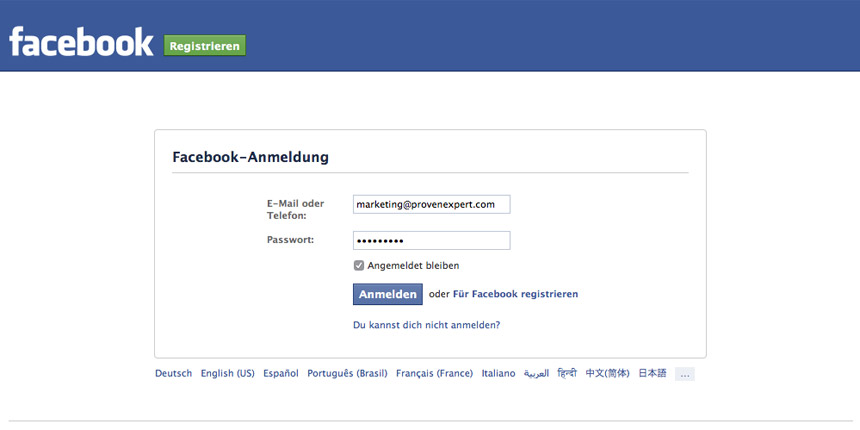This screenshot has height=430, width=860.
Task: Switch language to Chinese 中文(简体)
Action: tap(608, 374)
